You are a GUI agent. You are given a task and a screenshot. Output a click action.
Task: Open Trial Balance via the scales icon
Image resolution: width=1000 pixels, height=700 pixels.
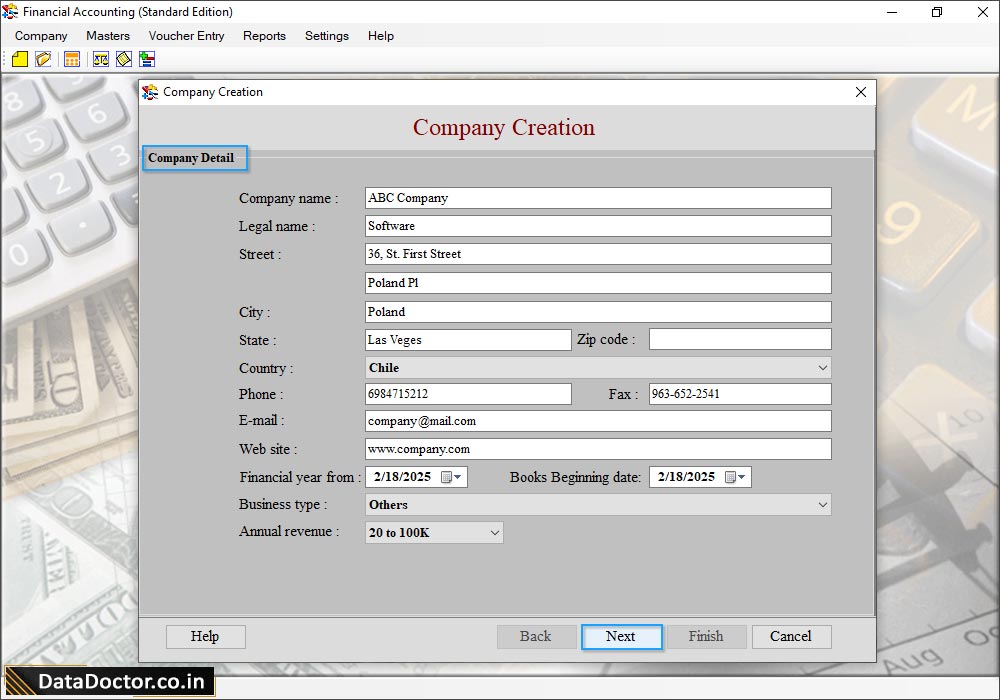coord(100,59)
